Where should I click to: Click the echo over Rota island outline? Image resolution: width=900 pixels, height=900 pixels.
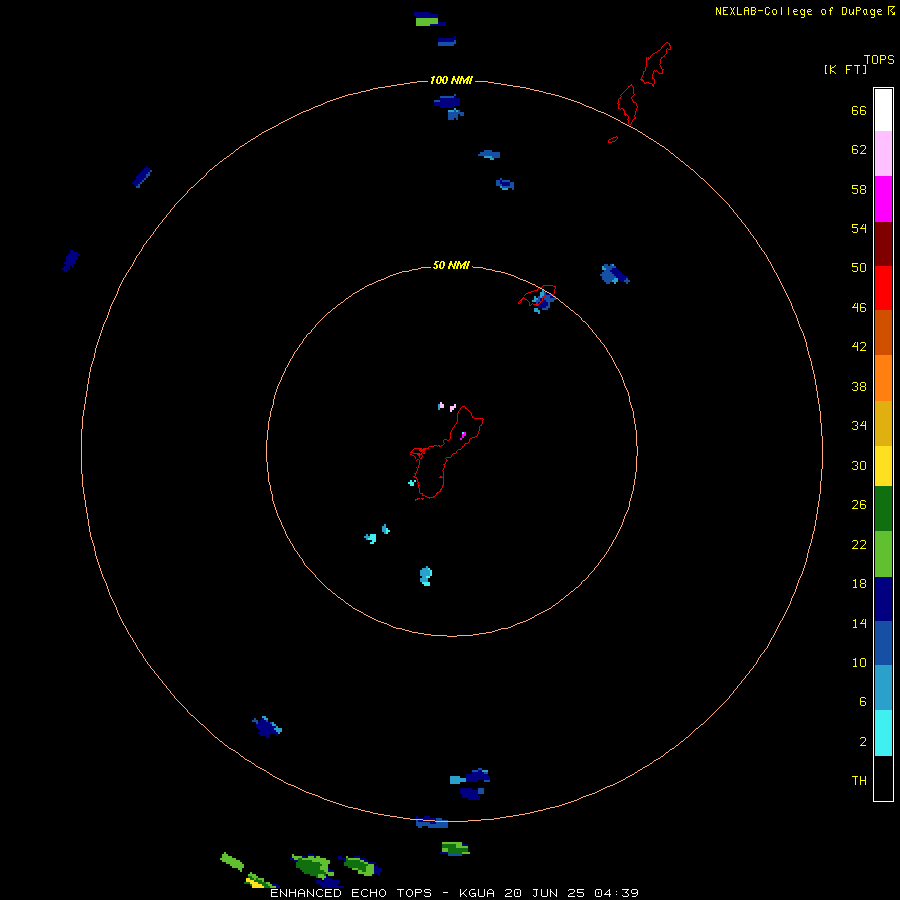542,301
